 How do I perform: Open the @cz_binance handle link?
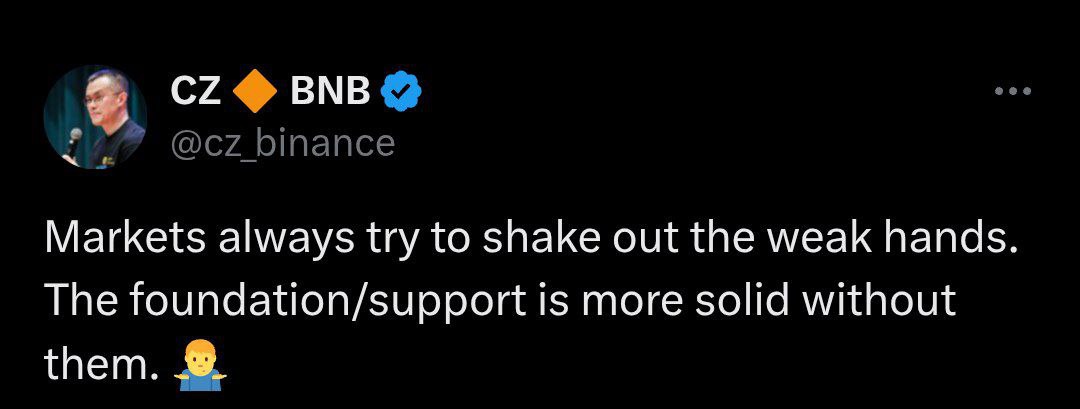283,143
